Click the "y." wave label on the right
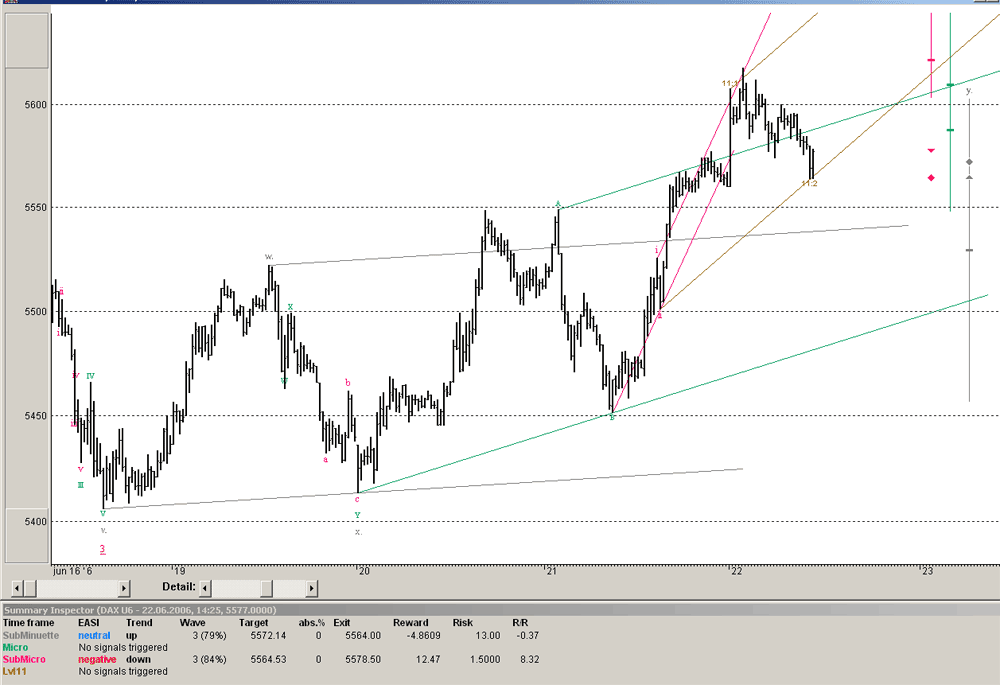The height and width of the screenshot is (685, 1000). 968,90
